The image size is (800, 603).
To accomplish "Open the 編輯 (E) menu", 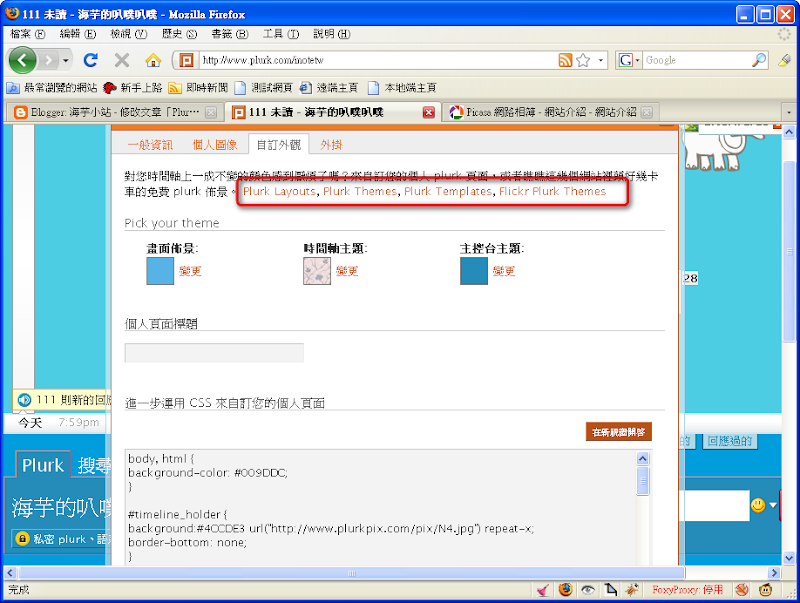I will tap(78, 34).
